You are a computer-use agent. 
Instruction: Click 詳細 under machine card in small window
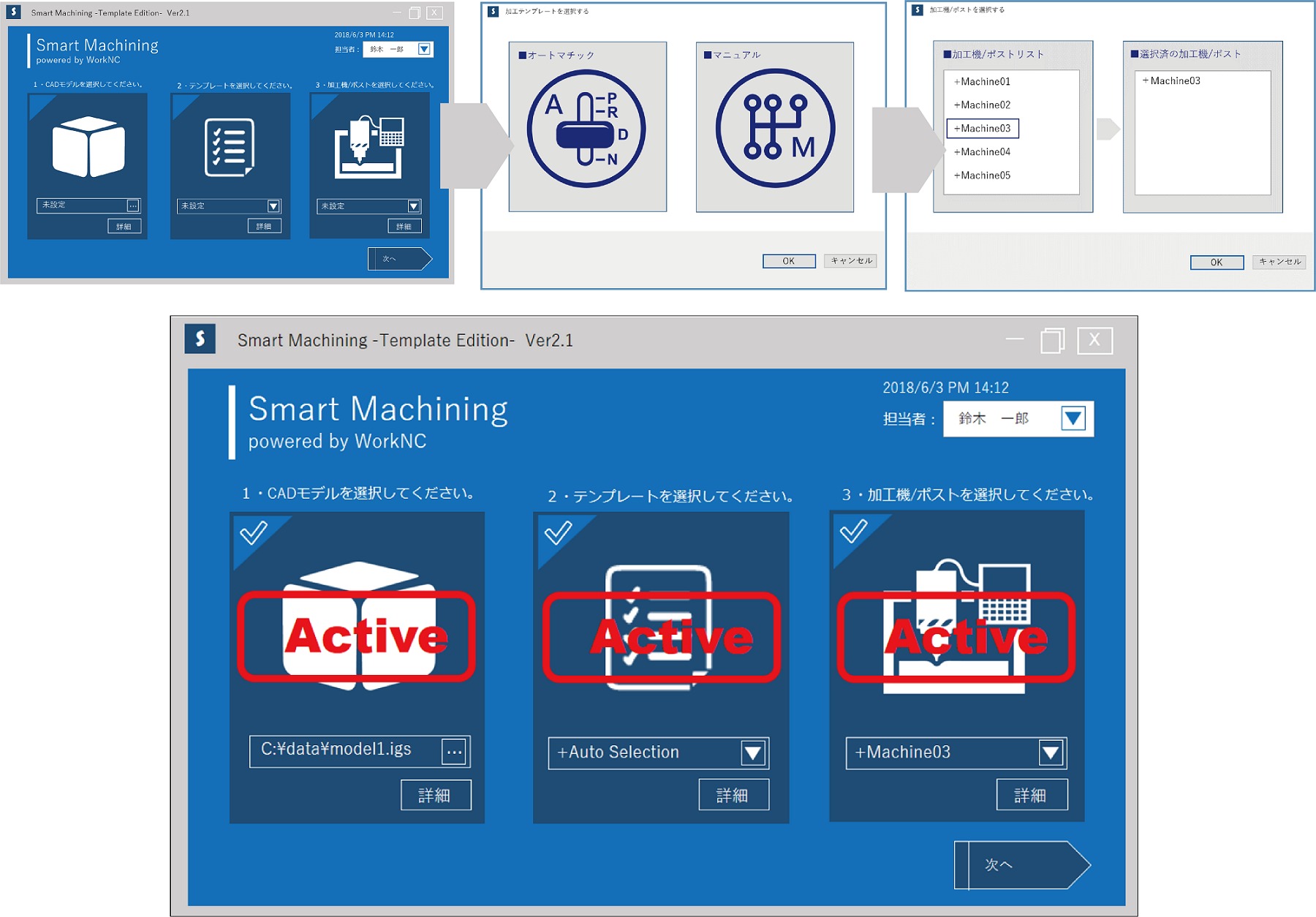point(404,227)
